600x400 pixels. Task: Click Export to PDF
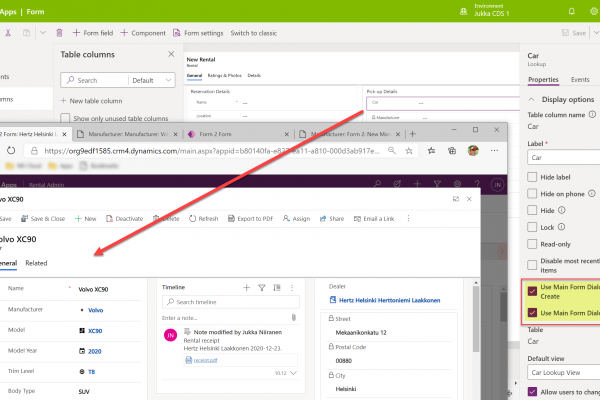(x=251, y=219)
